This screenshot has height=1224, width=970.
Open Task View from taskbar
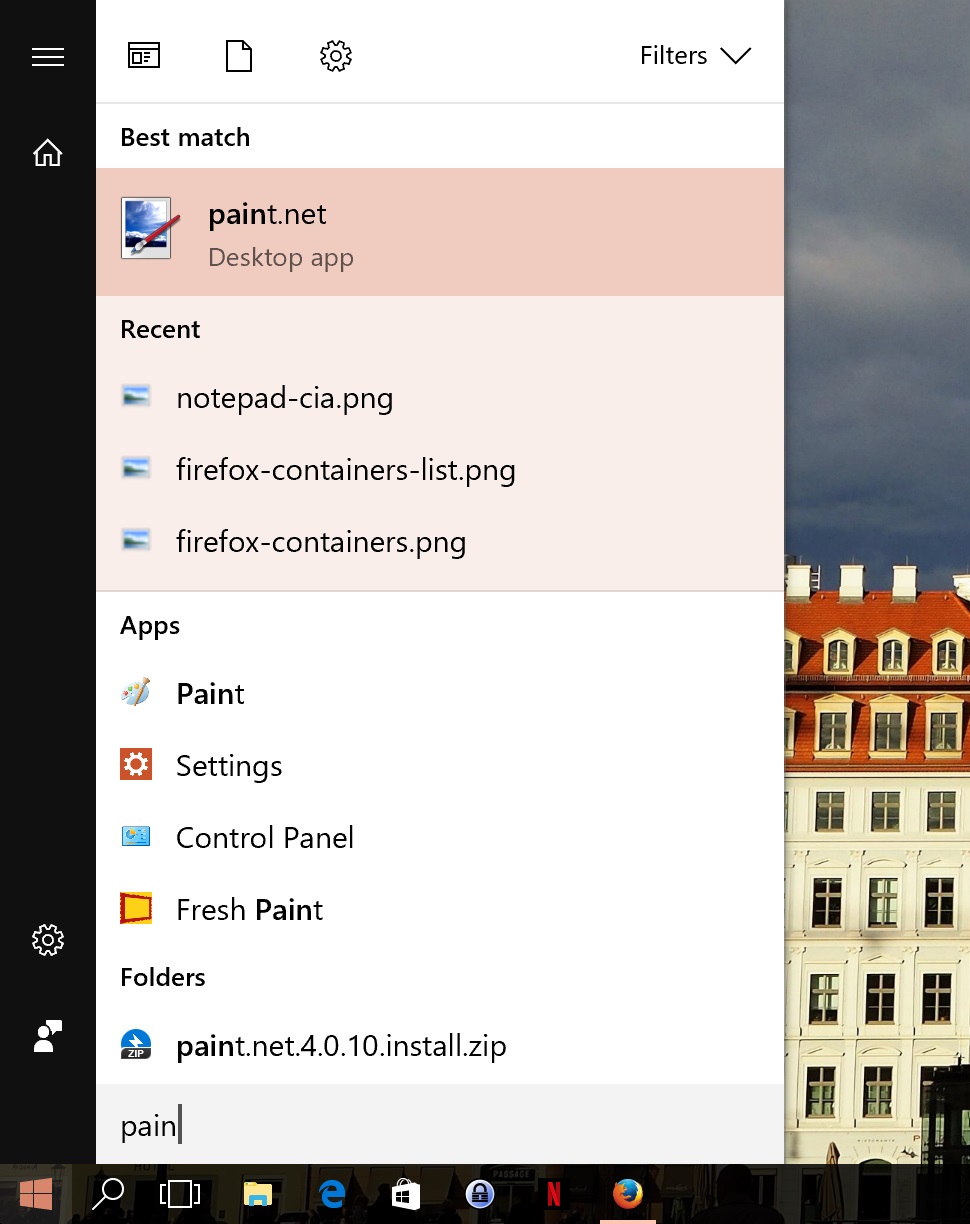(x=180, y=1194)
